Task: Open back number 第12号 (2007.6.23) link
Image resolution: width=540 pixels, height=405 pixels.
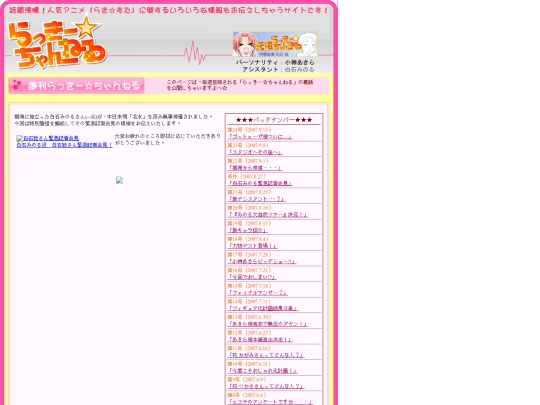Action: click(260, 340)
